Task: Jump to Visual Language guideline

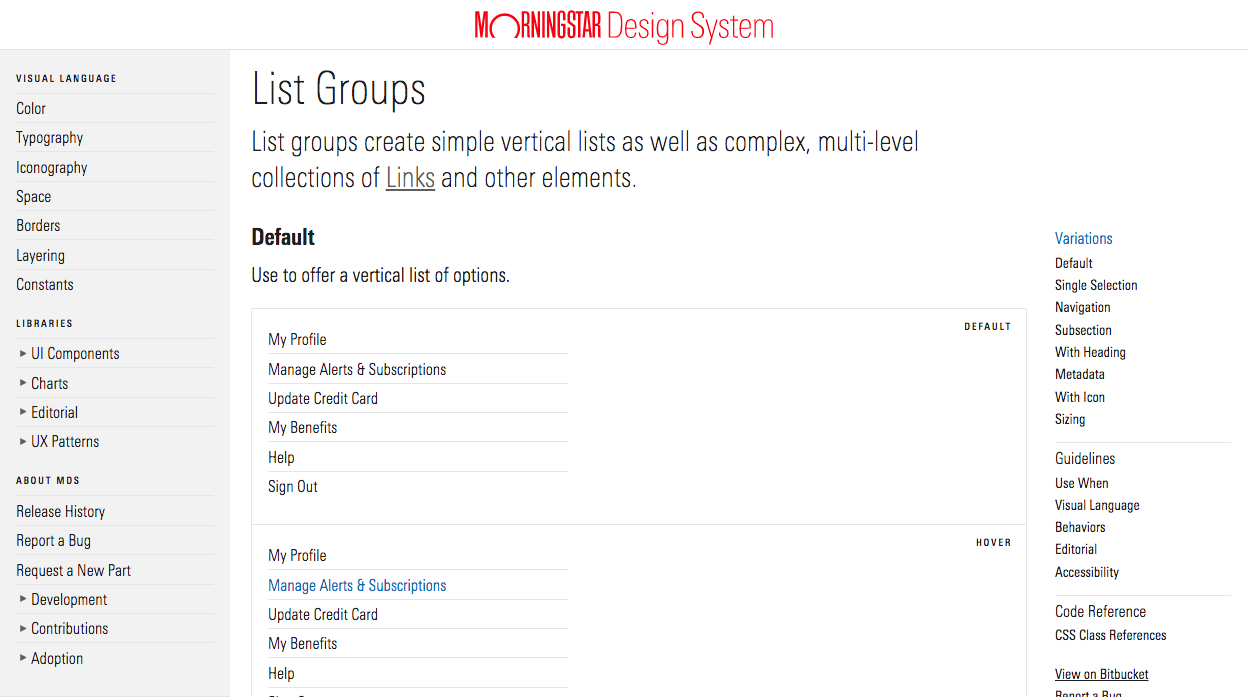Action: 1097,505
